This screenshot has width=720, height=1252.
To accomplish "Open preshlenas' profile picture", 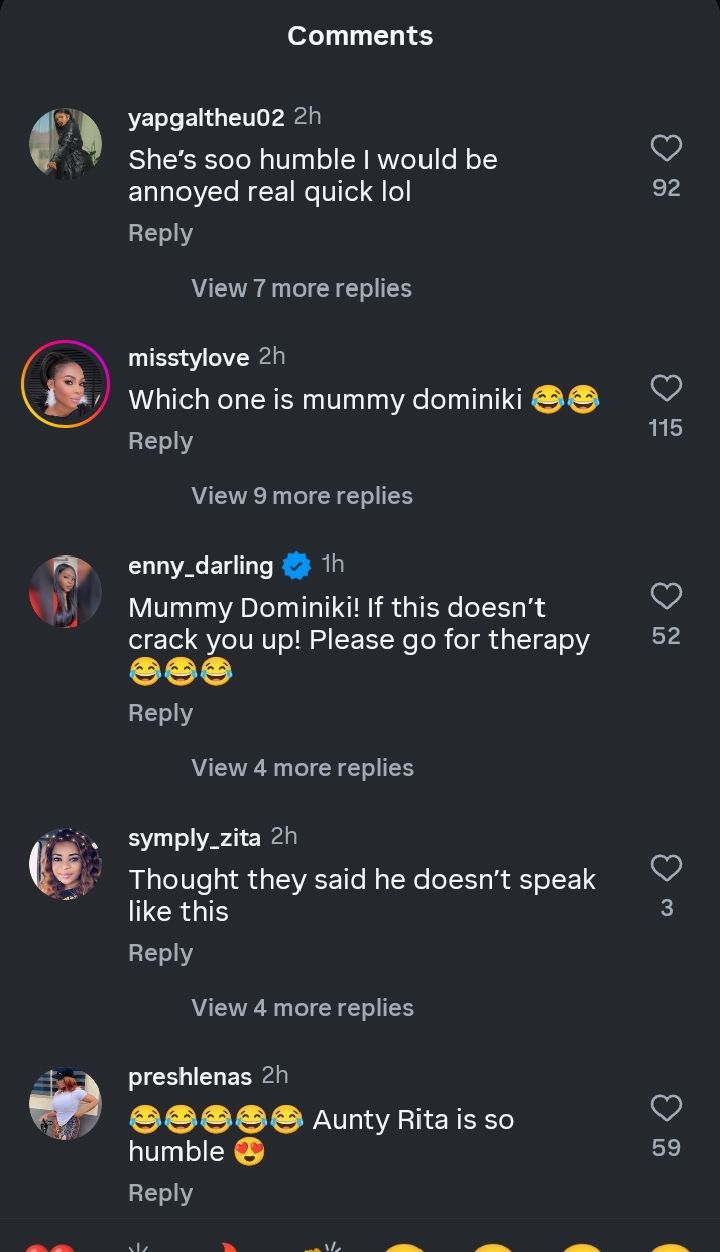I will point(66,1104).
